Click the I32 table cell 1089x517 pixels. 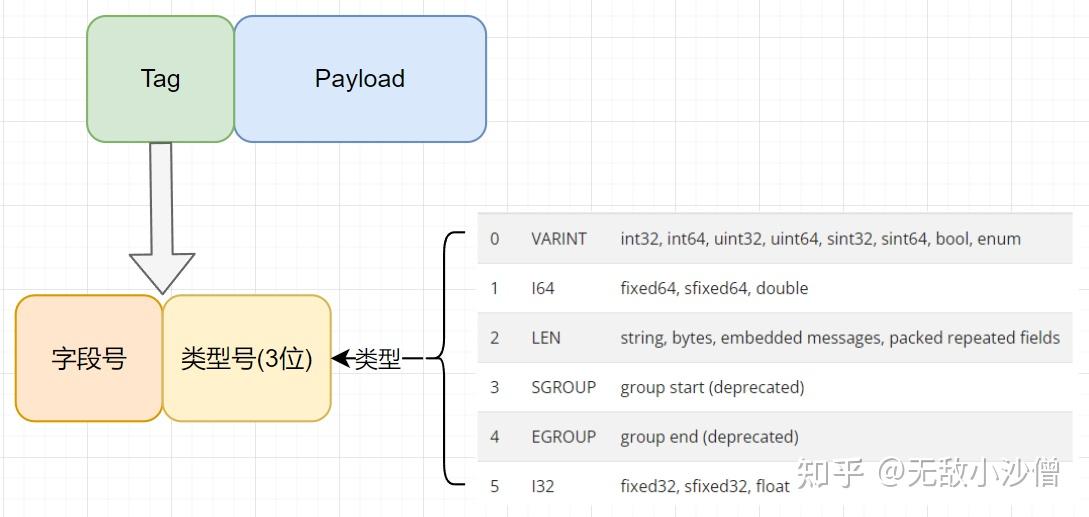(x=542, y=486)
